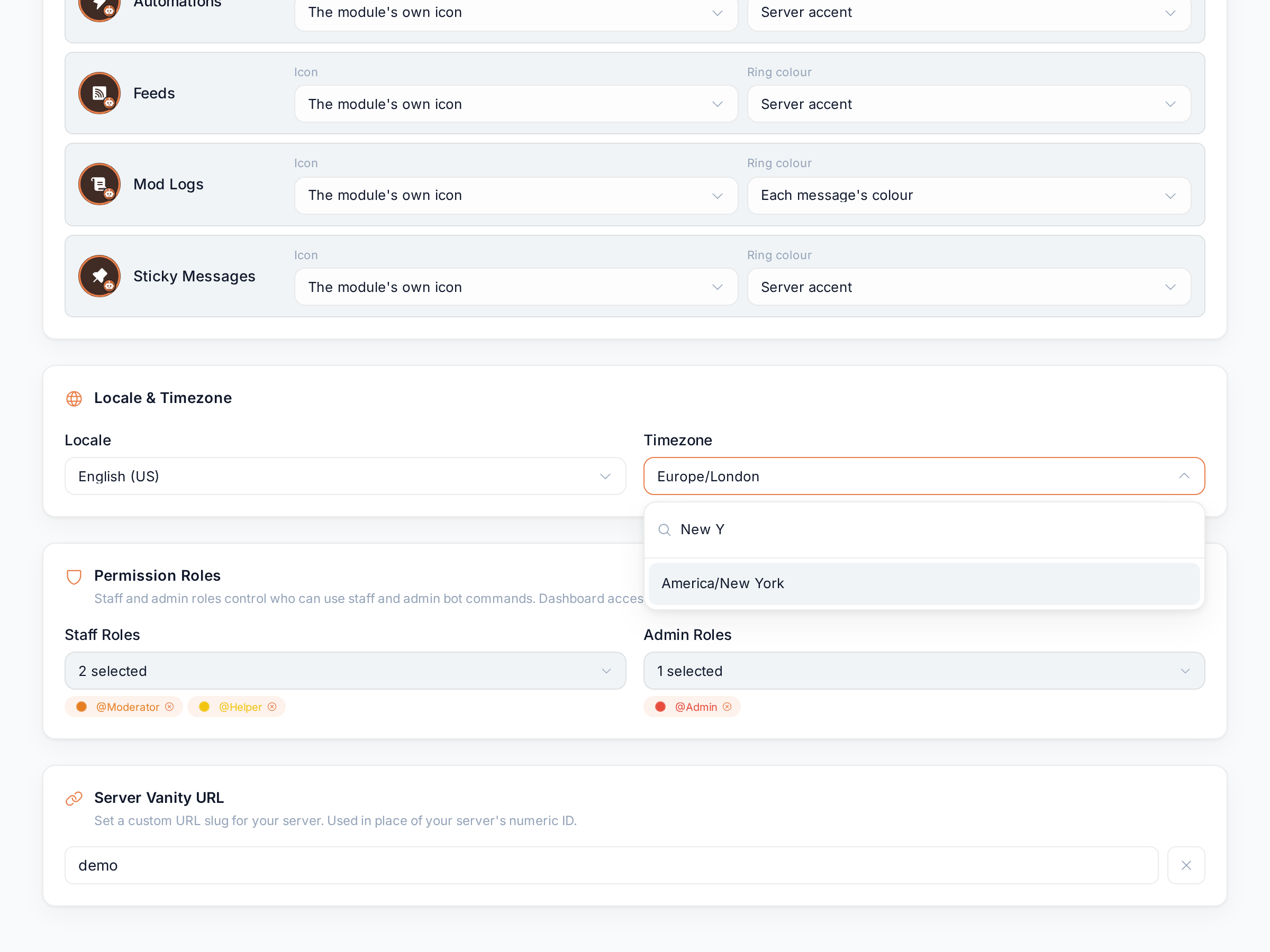This screenshot has width=1270, height=952.
Task: Click the Permission Roles heading
Action: 157,575
